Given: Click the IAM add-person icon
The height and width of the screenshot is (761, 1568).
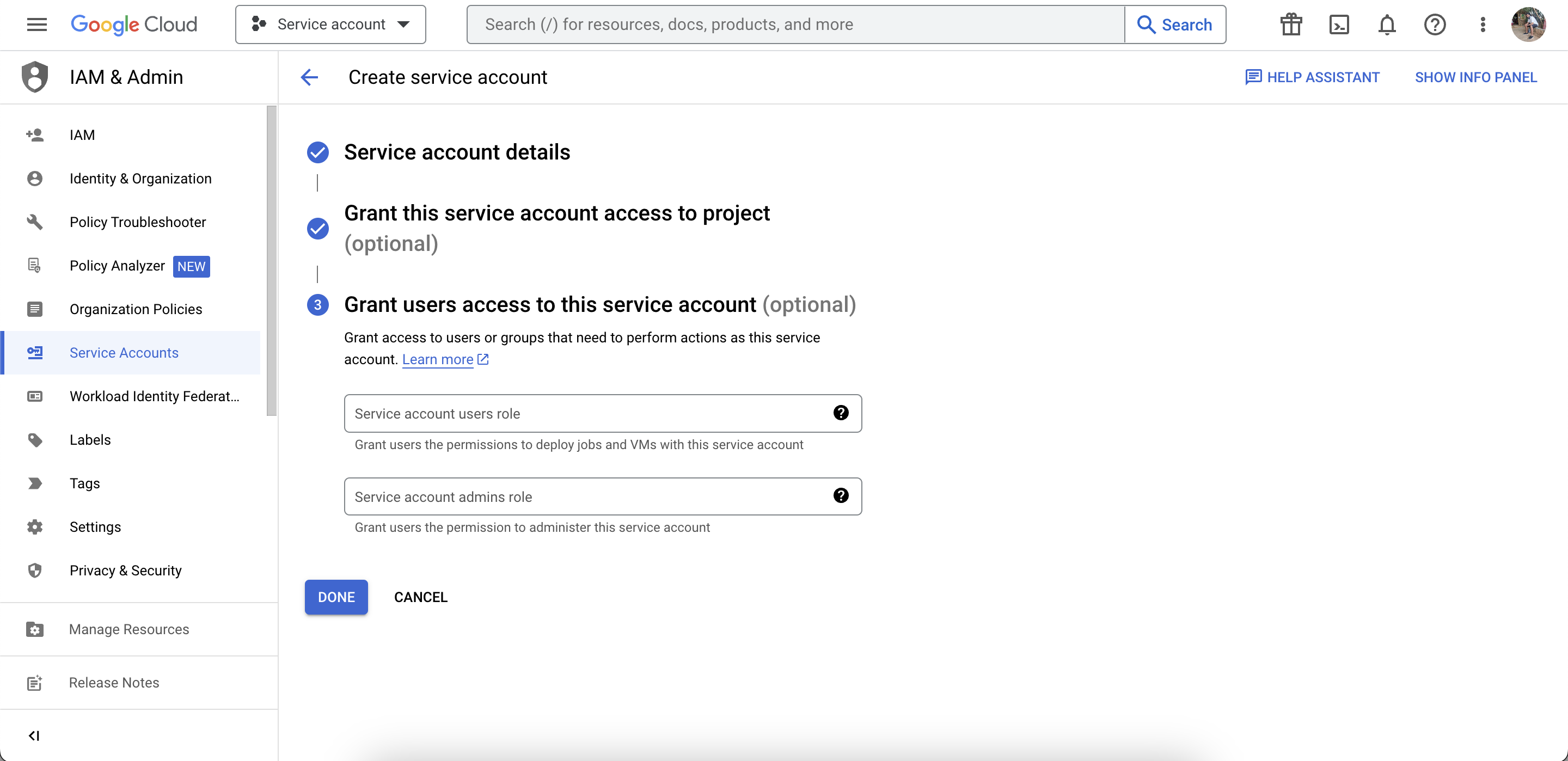Looking at the screenshot, I should pyautogui.click(x=35, y=134).
